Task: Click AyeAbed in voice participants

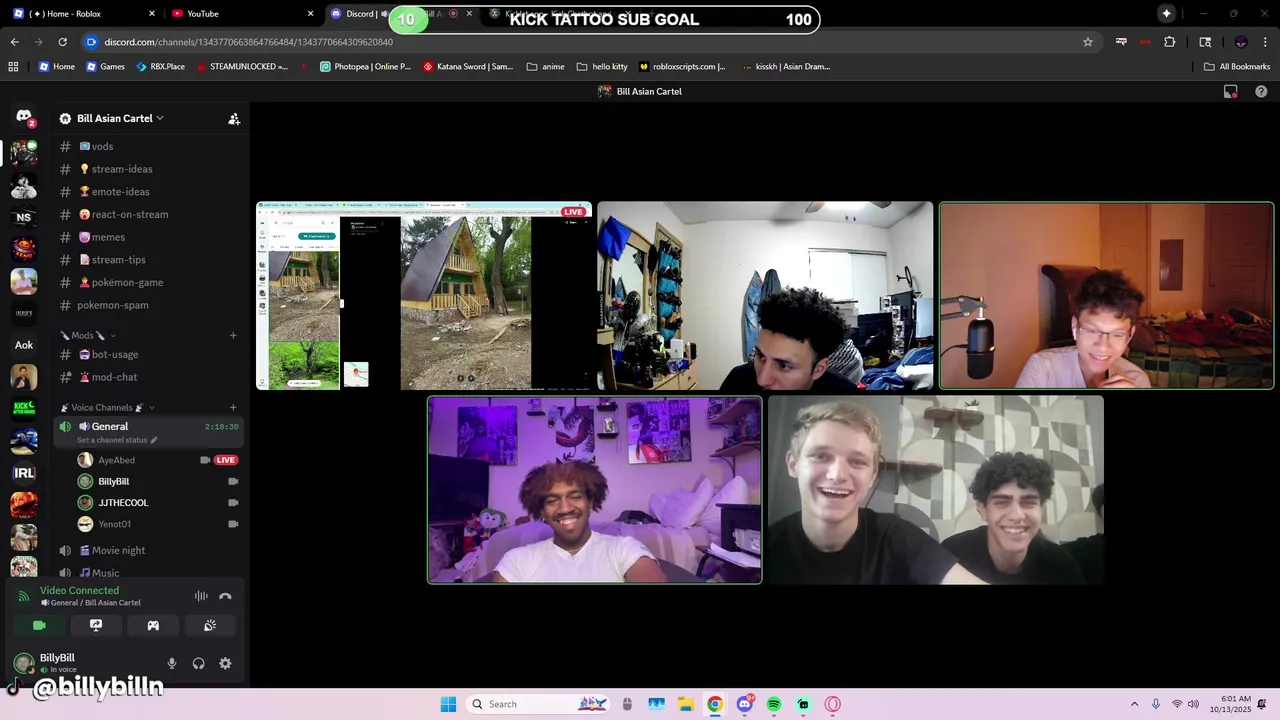Action: pos(116,460)
